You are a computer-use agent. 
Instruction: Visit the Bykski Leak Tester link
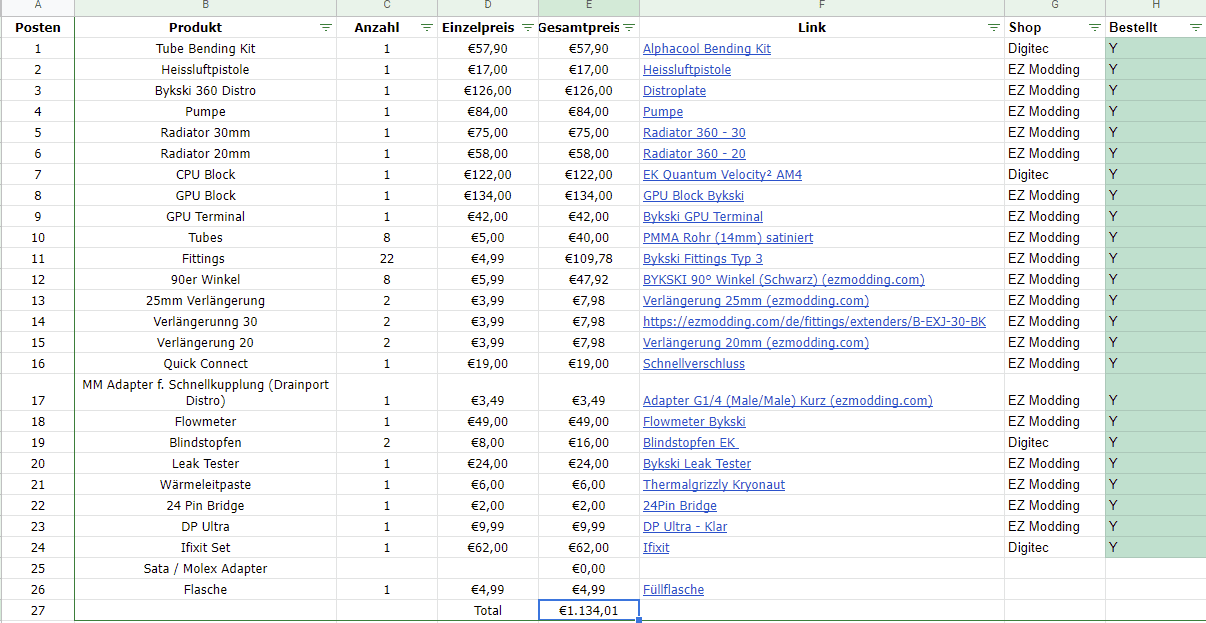(x=697, y=464)
